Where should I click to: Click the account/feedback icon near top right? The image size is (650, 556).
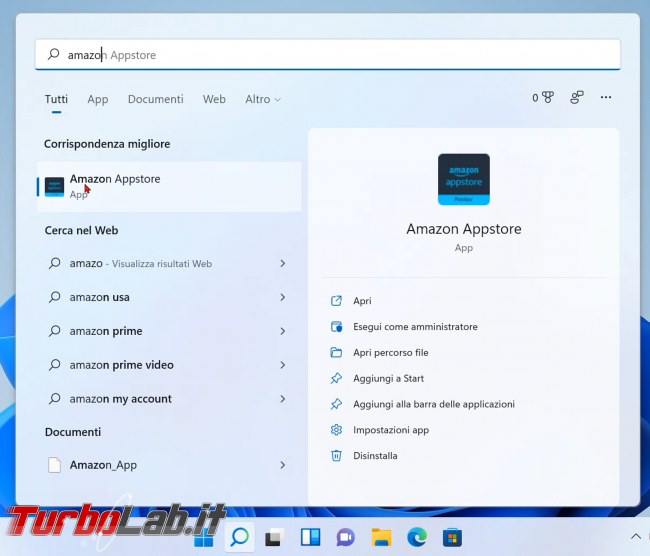tap(577, 97)
